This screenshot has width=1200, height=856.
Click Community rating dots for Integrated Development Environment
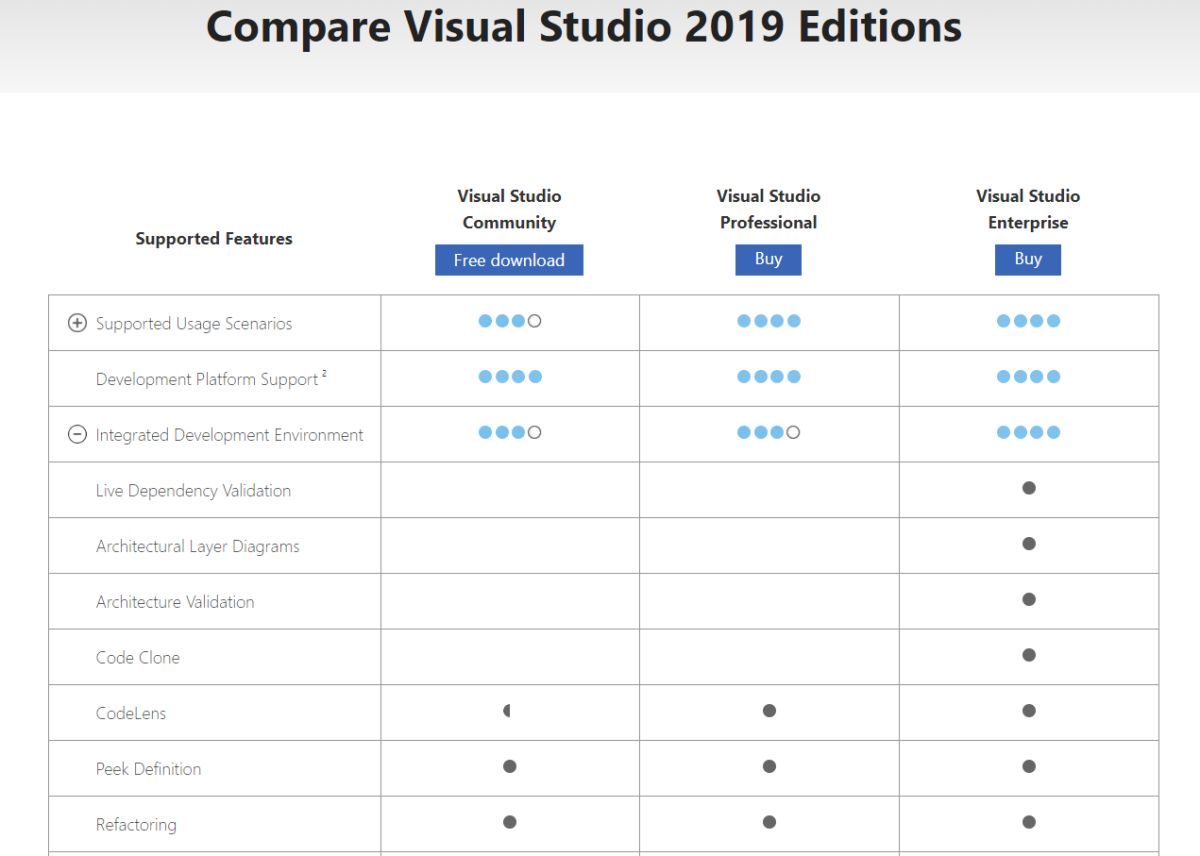point(510,433)
